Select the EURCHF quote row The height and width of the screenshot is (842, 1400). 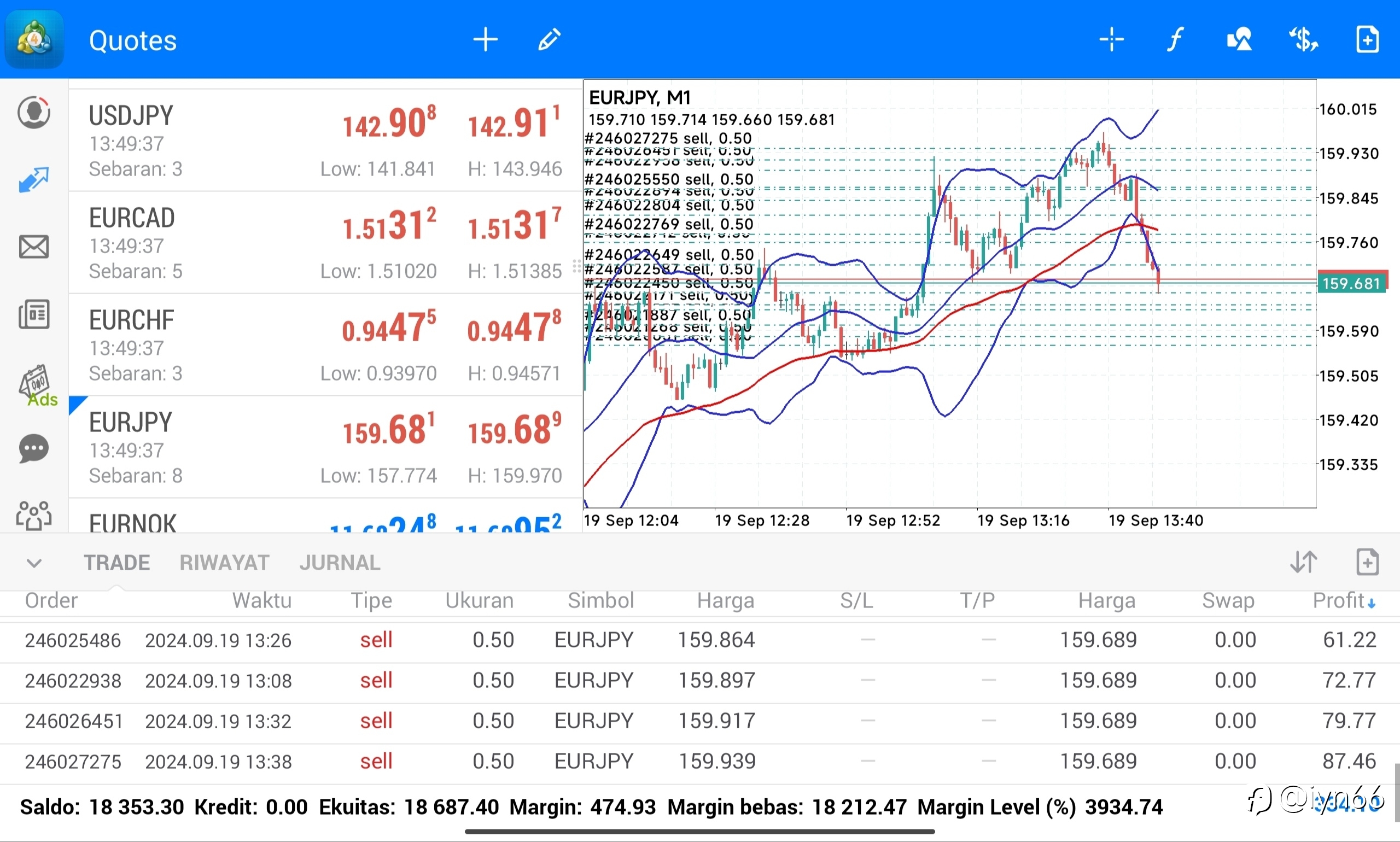pyautogui.click(x=325, y=344)
